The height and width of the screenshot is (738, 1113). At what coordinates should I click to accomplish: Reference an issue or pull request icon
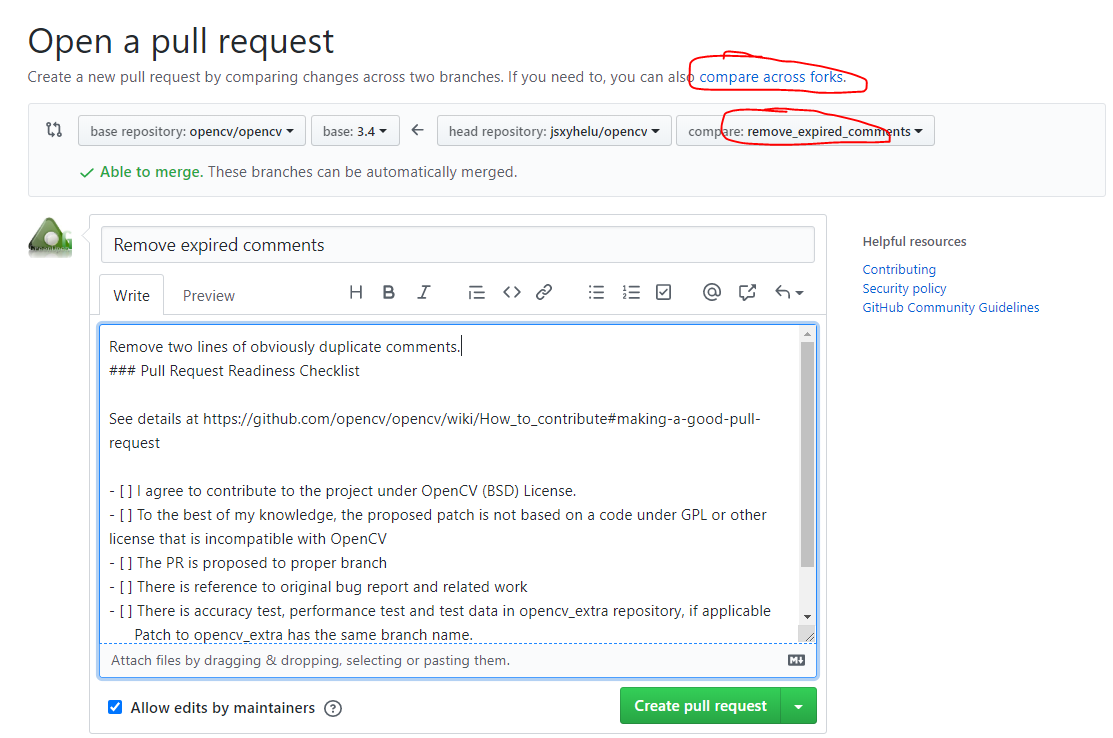(x=747, y=292)
